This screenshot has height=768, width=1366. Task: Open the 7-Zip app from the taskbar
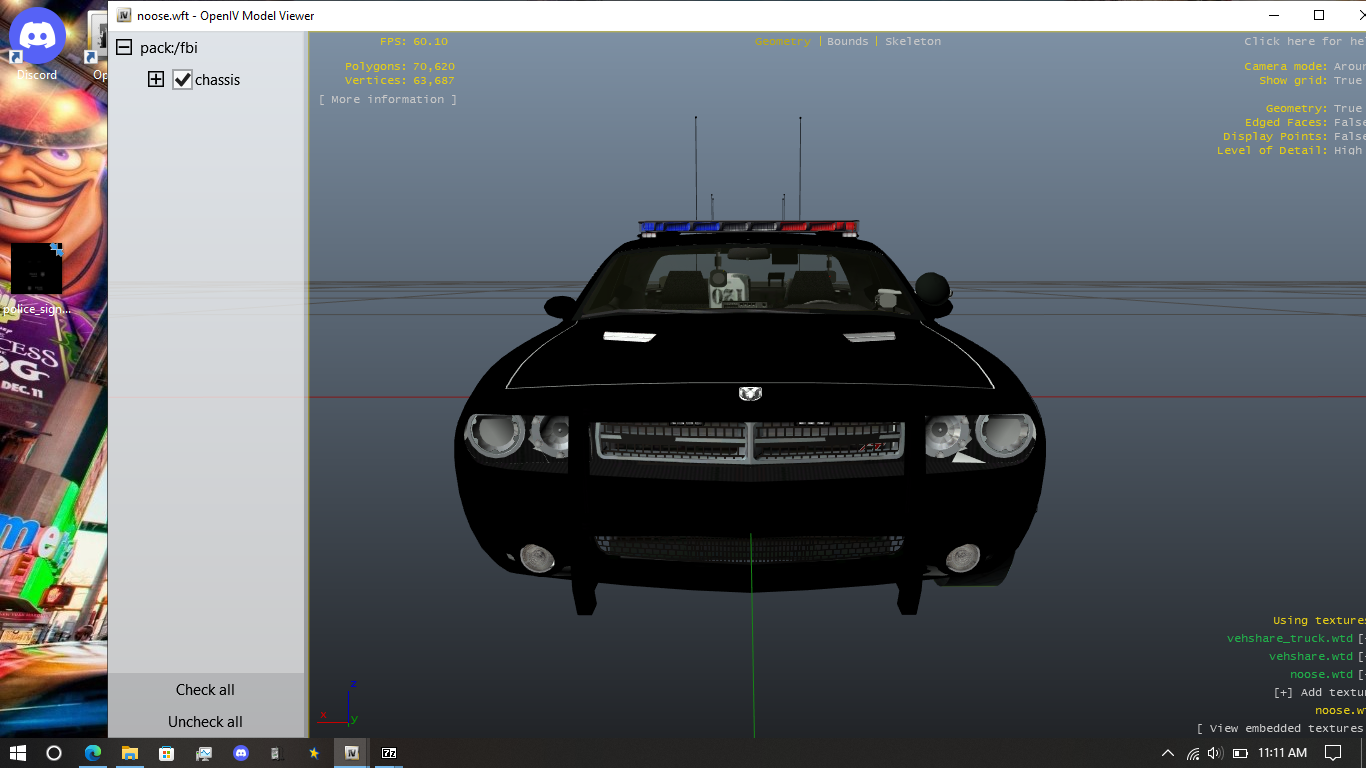click(x=389, y=753)
